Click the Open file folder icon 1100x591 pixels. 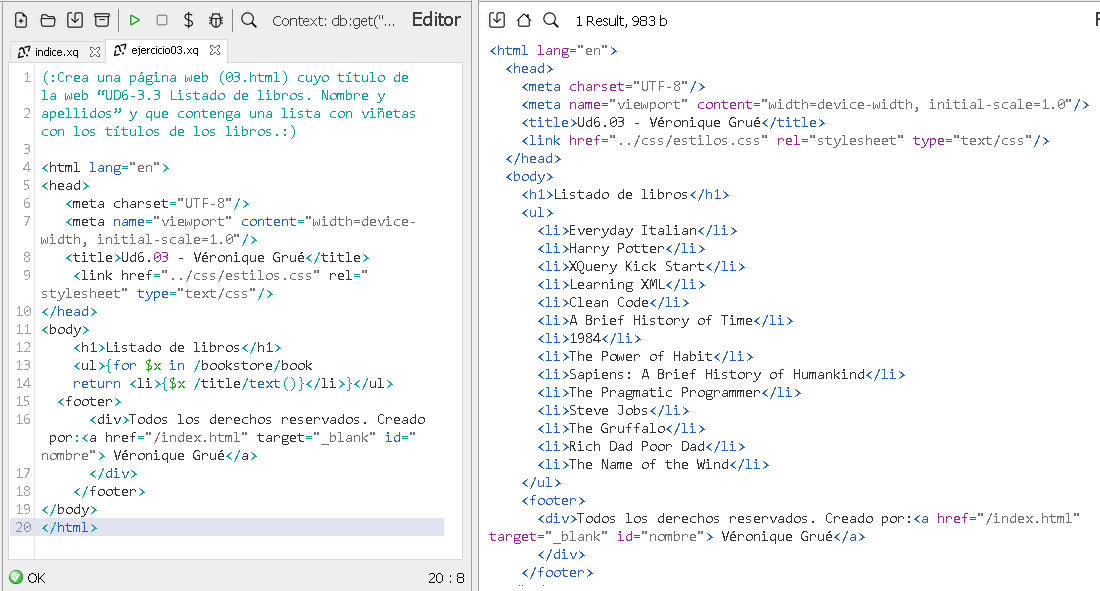click(48, 20)
